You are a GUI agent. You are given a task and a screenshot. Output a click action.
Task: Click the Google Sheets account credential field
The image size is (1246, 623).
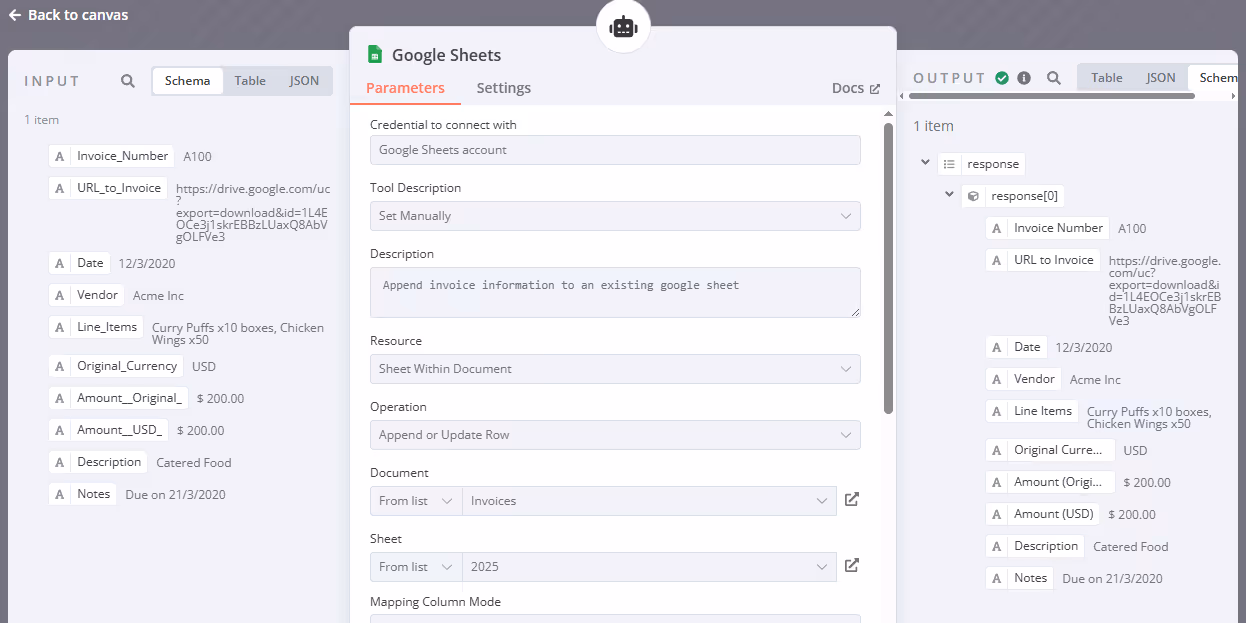point(615,150)
